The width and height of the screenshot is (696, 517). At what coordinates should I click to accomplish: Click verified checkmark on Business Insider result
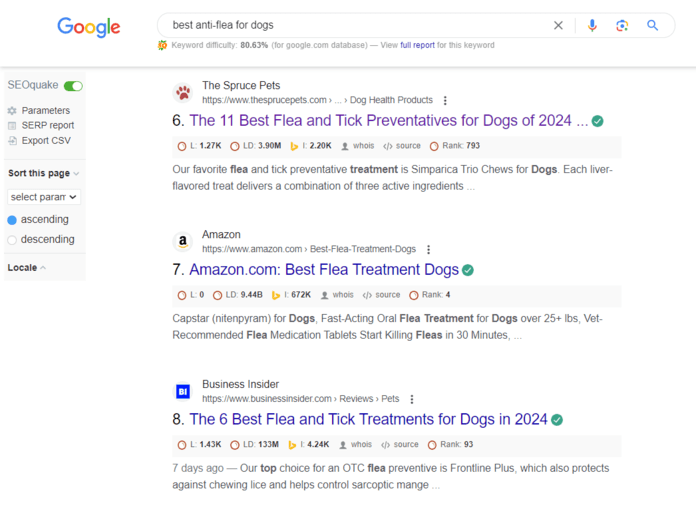[557, 420]
